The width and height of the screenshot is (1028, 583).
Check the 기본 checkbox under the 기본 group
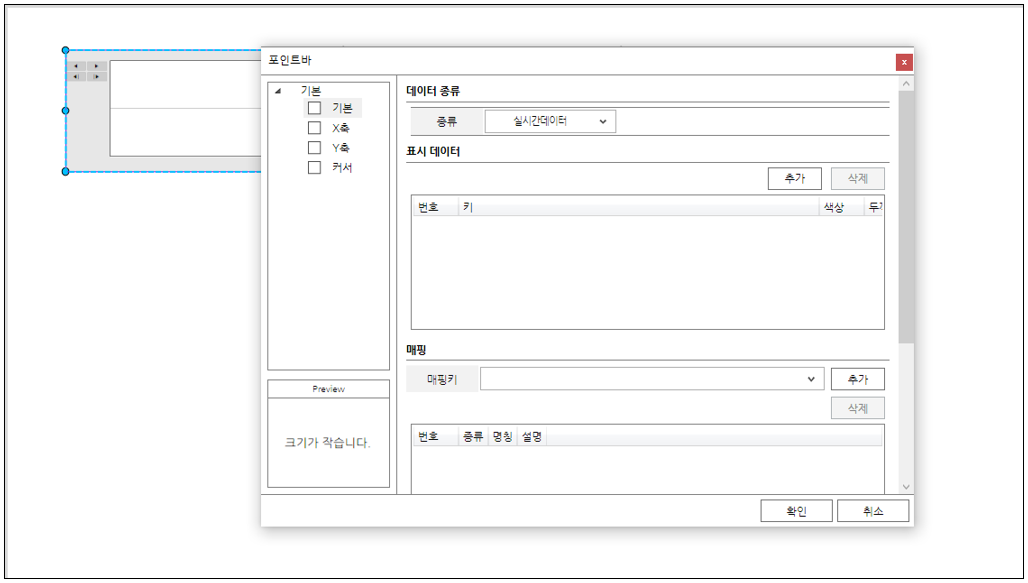[x=315, y=108]
